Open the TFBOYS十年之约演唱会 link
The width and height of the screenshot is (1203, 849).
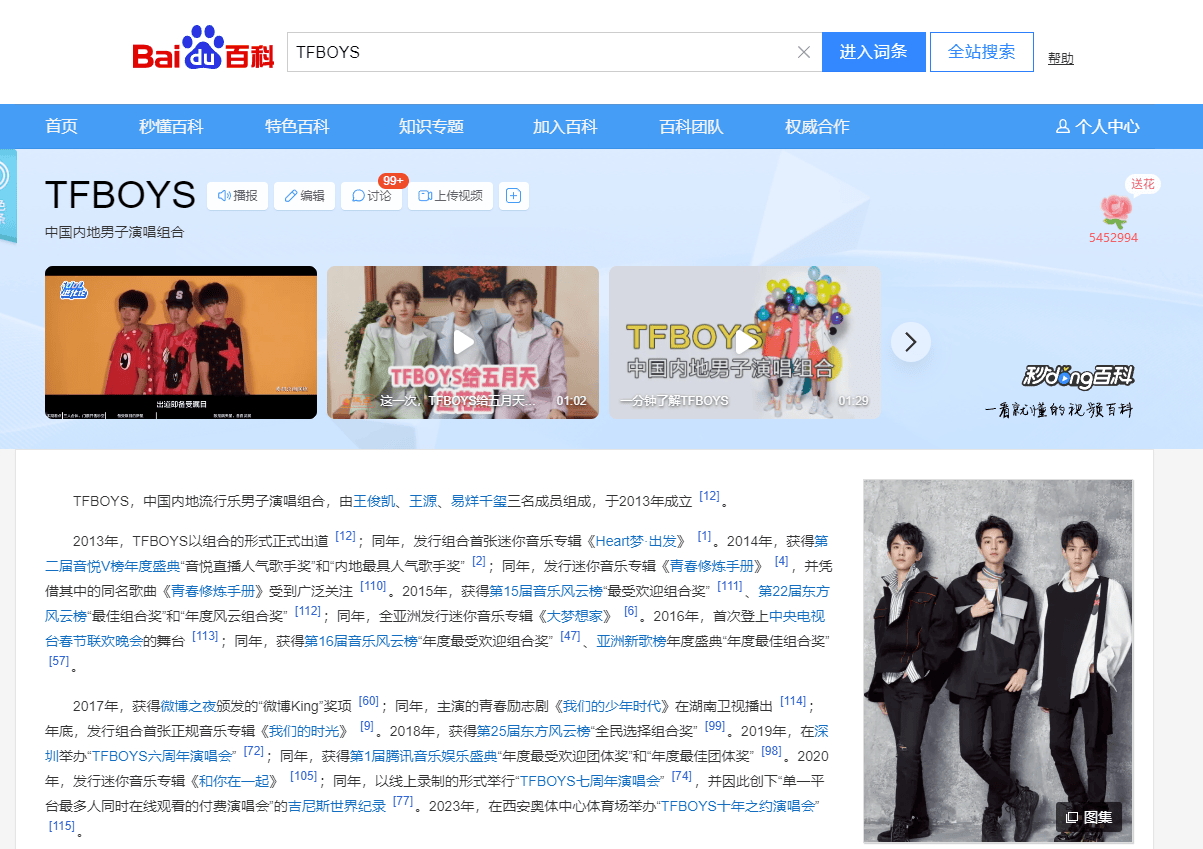(740, 806)
